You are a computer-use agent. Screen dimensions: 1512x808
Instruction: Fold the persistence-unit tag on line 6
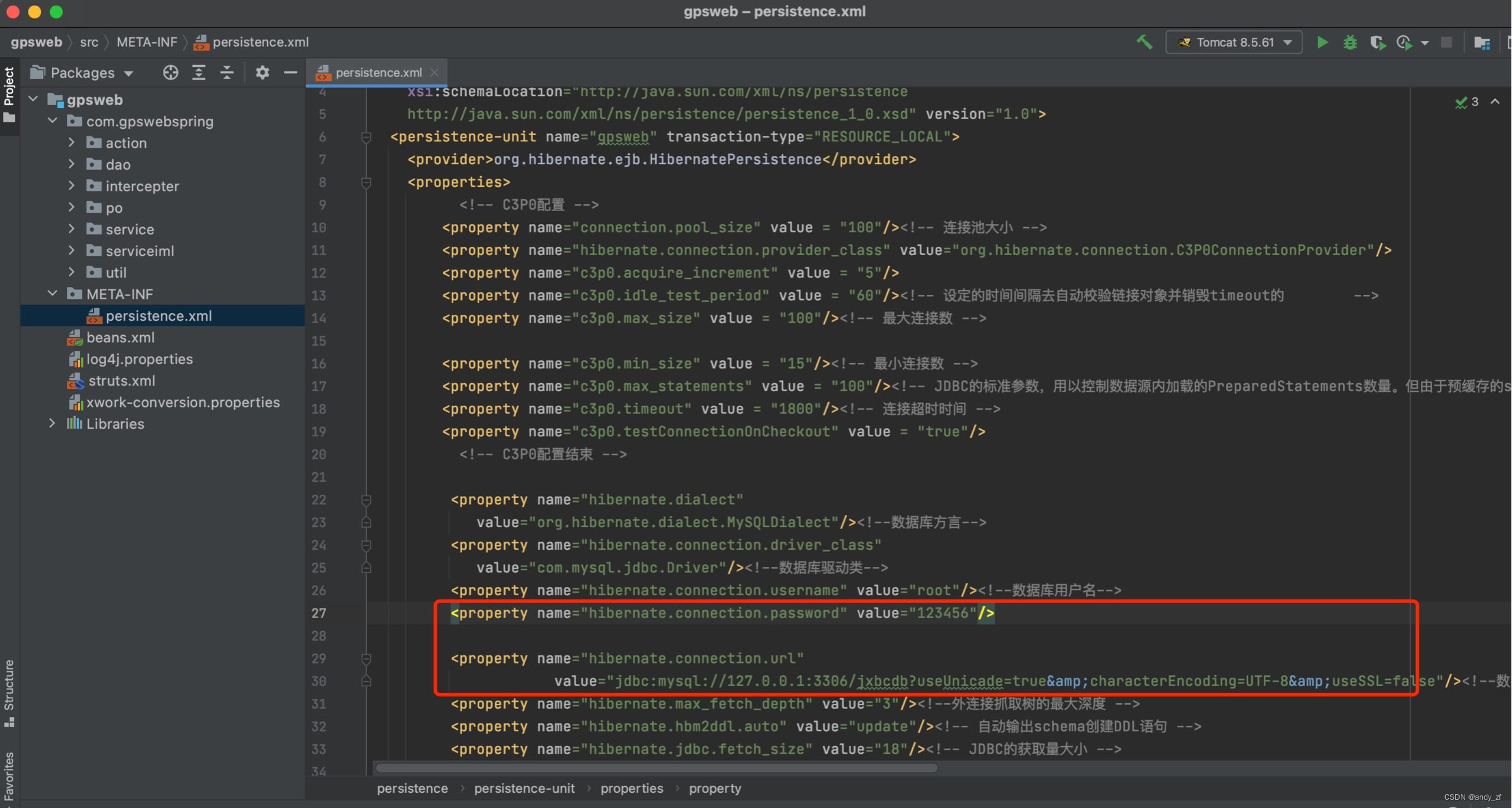366,137
